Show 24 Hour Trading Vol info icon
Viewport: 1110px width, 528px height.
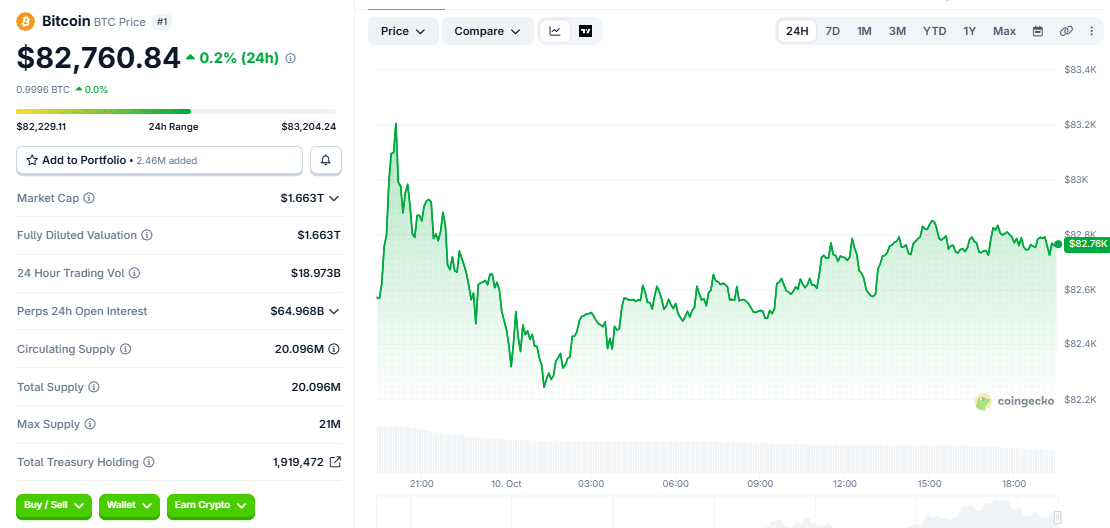pos(135,272)
